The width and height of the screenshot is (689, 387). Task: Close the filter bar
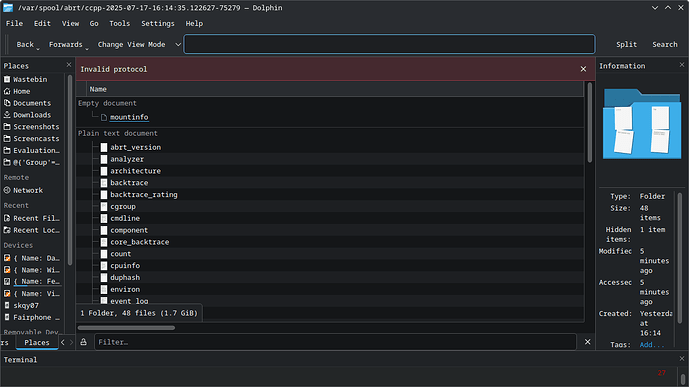coord(587,342)
